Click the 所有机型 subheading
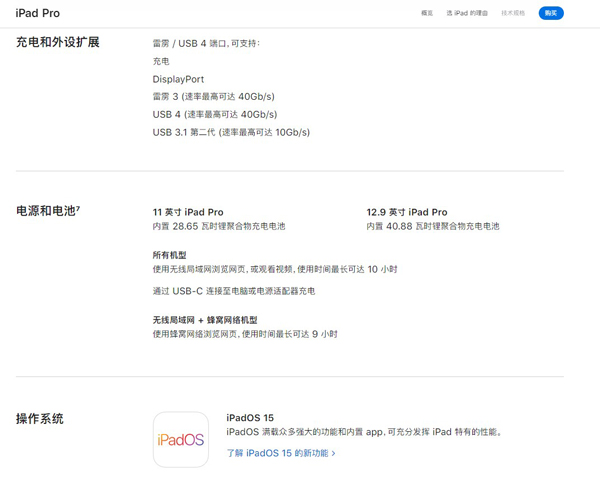This screenshot has height=479, width=600. coord(170,255)
